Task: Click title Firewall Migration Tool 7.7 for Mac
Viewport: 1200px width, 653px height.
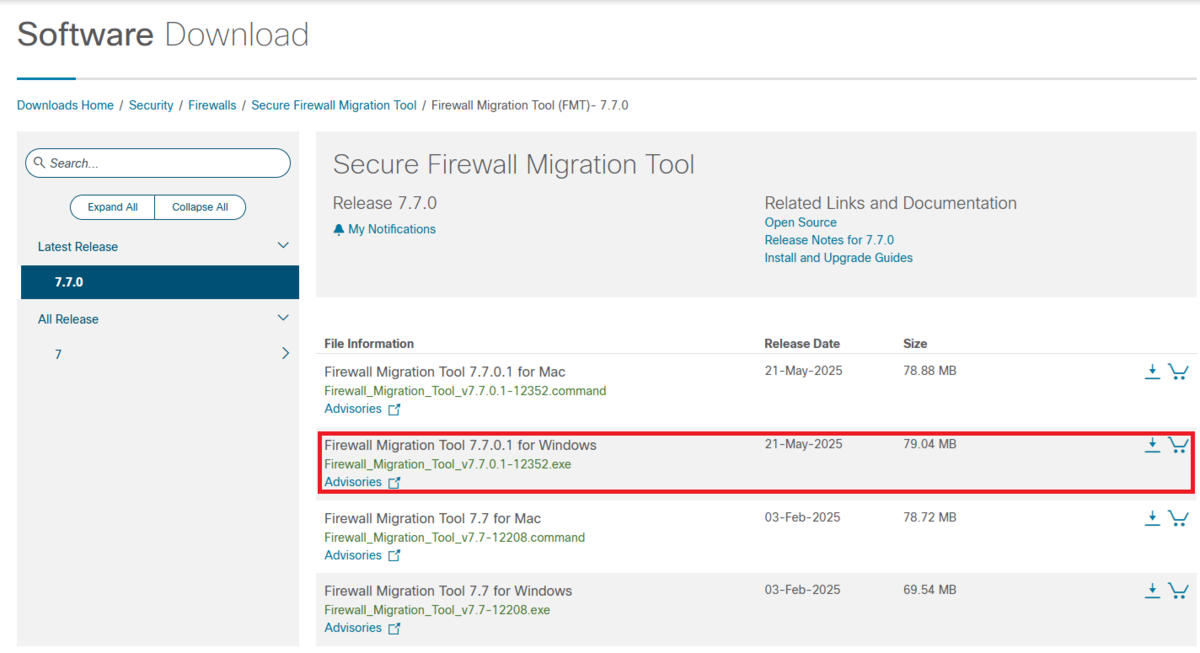Action: [433, 518]
